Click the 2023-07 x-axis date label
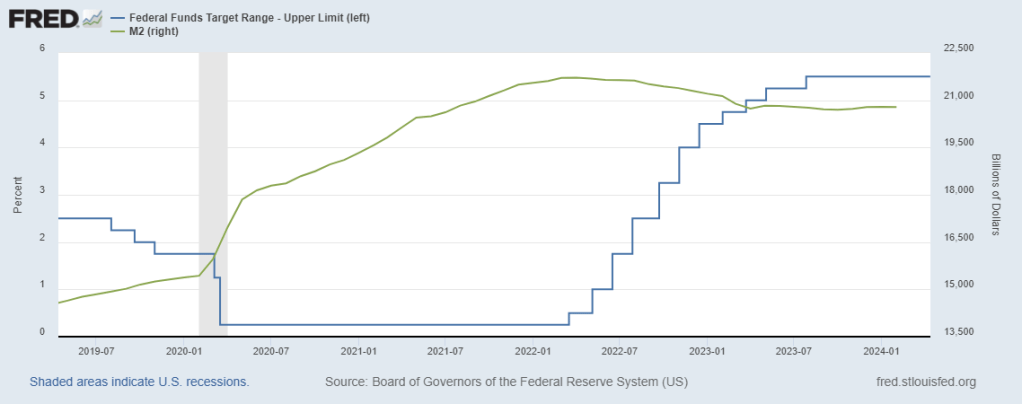This screenshot has height=404, width=1022. coord(794,351)
